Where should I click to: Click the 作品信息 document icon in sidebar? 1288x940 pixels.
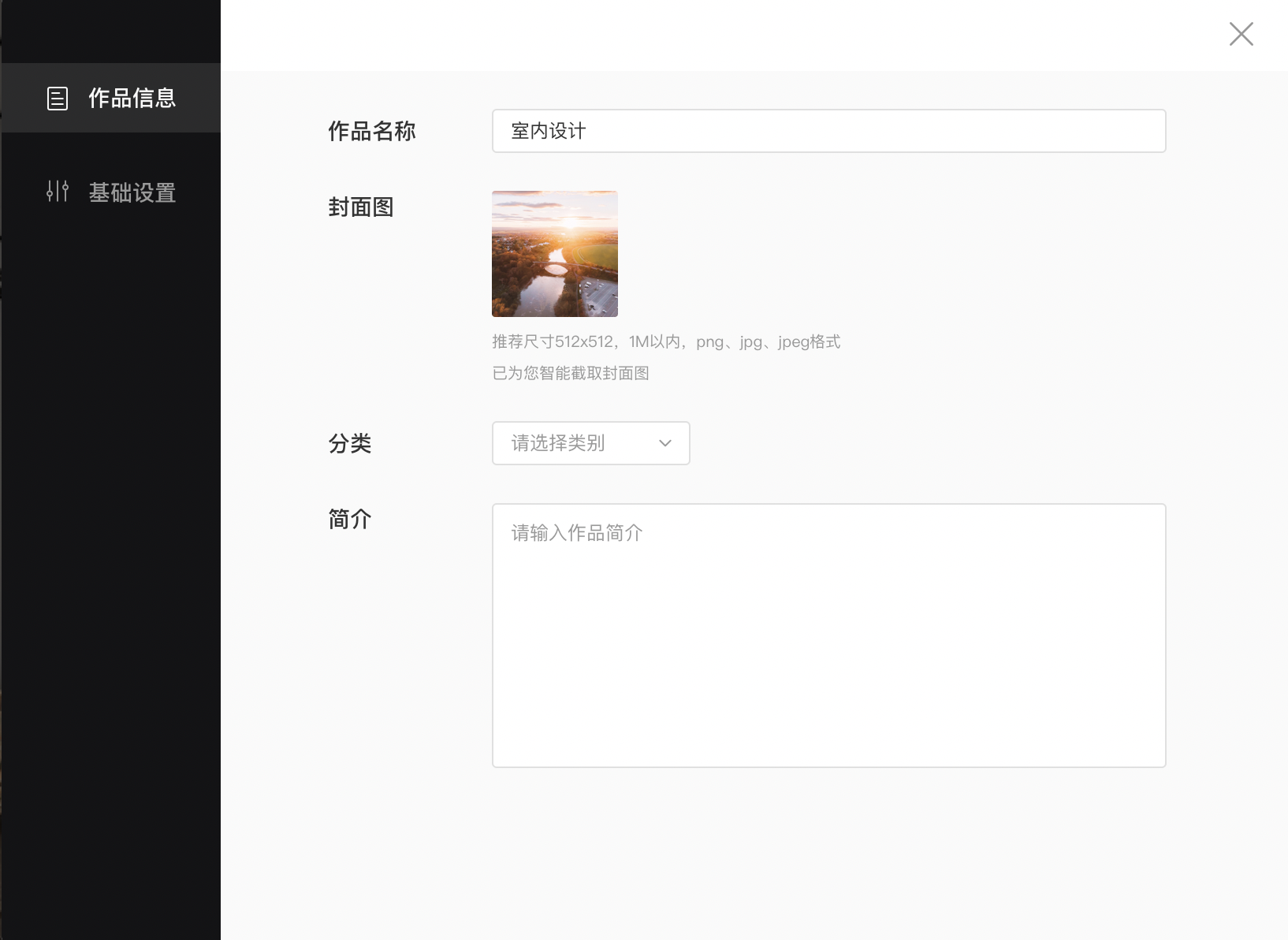click(58, 99)
